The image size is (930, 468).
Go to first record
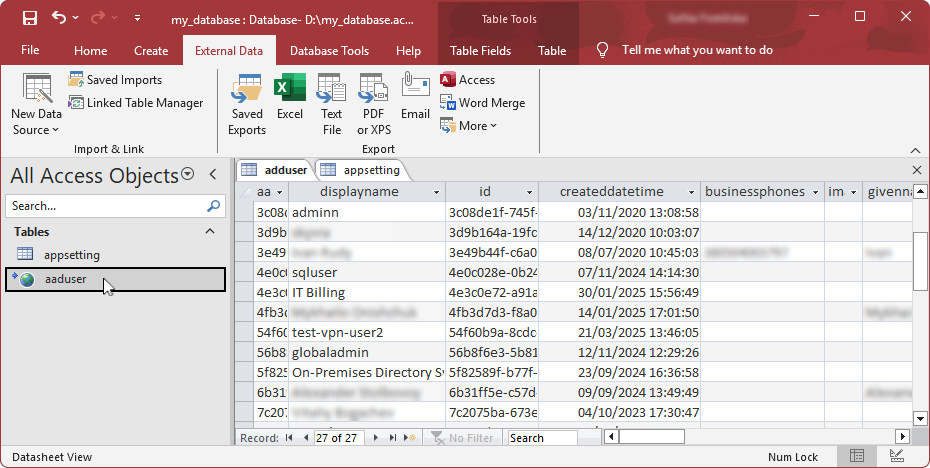point(289,438)
